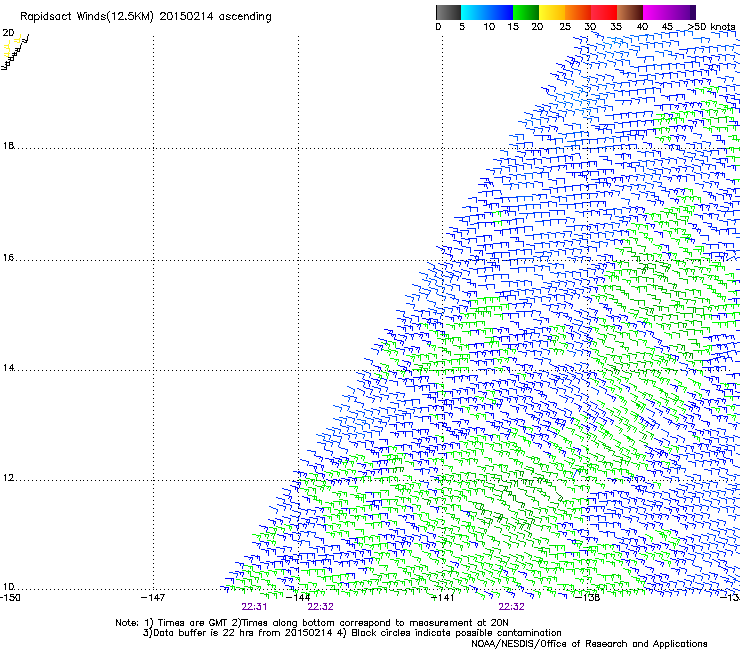
Task: Click the 22:32 time label right of -141
Action: (512, 607)
